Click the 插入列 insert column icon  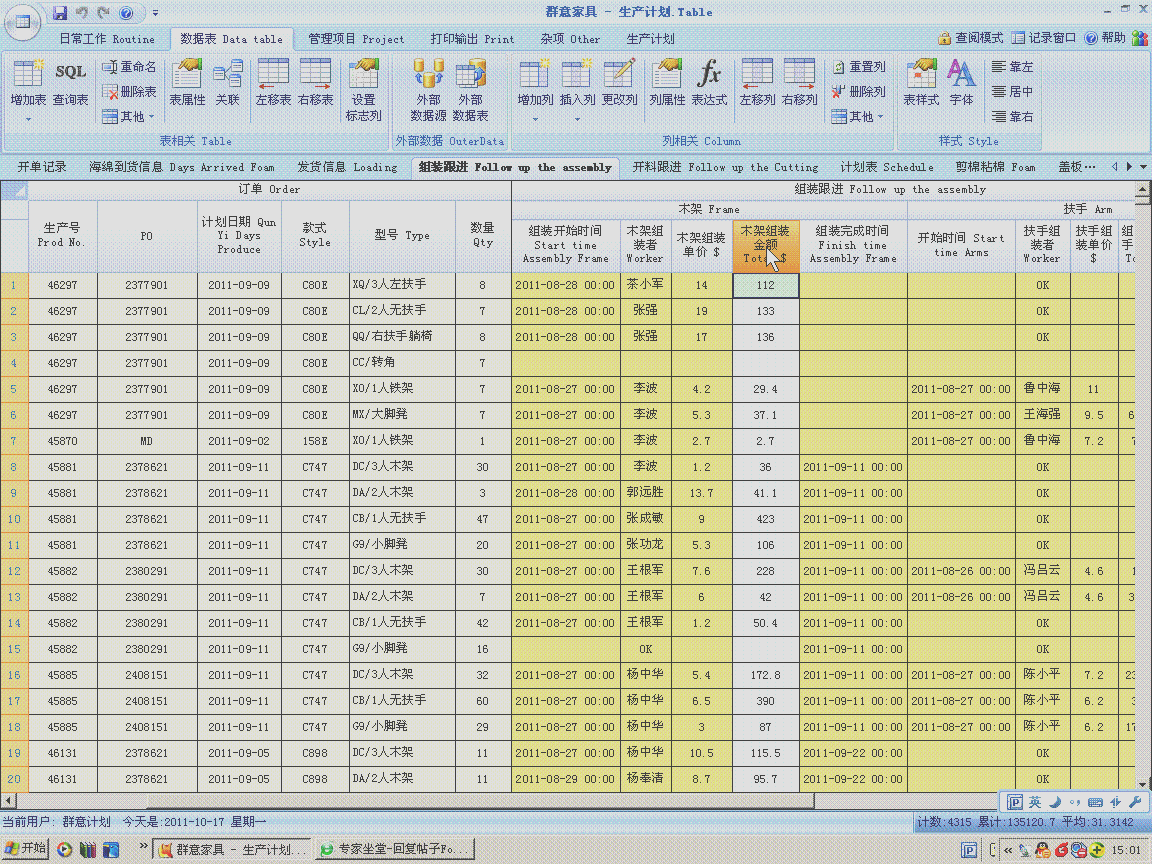577,82
